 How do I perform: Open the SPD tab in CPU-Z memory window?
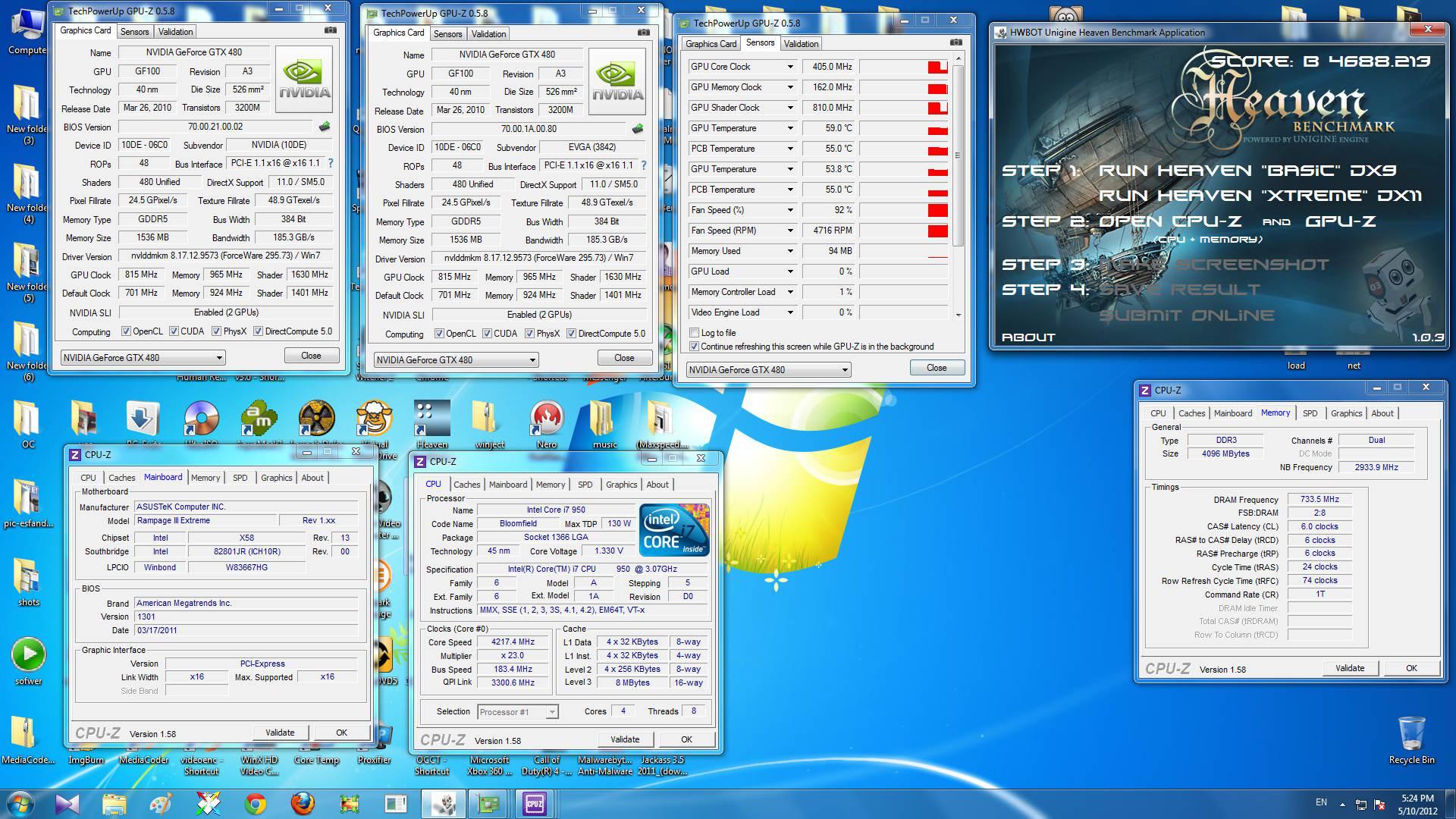coord(1310,413)
